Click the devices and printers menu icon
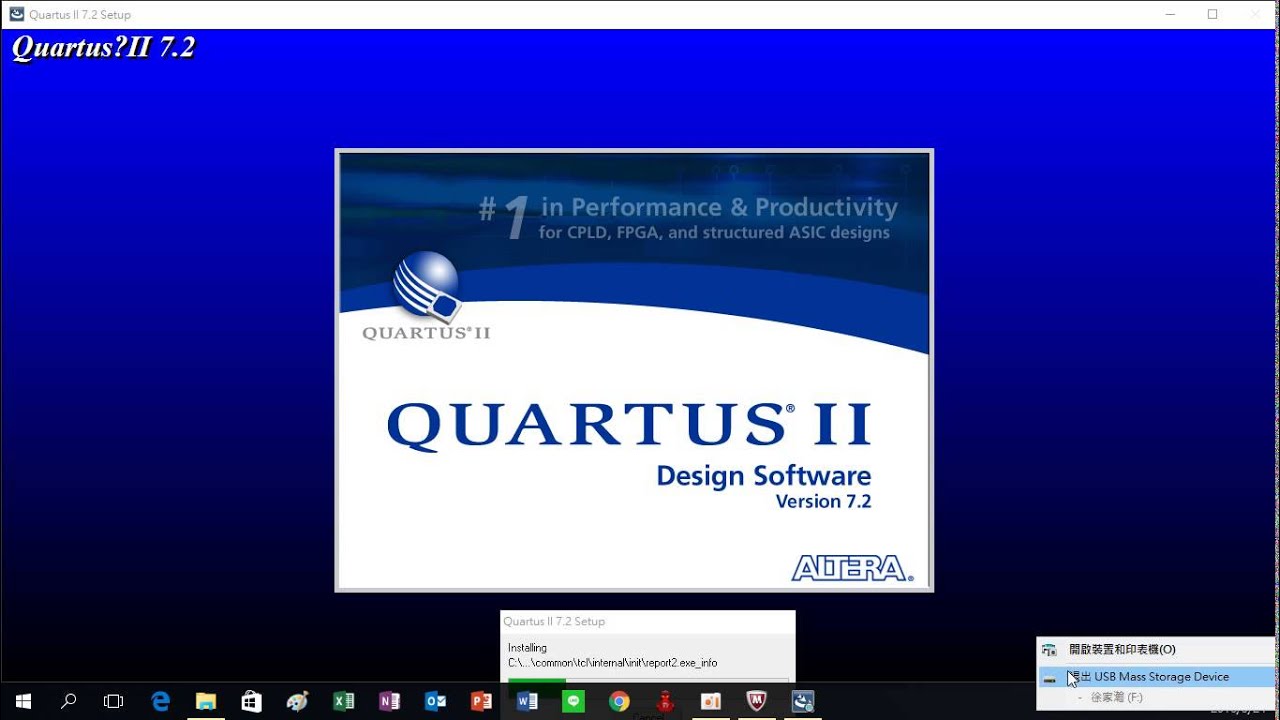1280x720 pixels. [x=1049, y=650]
